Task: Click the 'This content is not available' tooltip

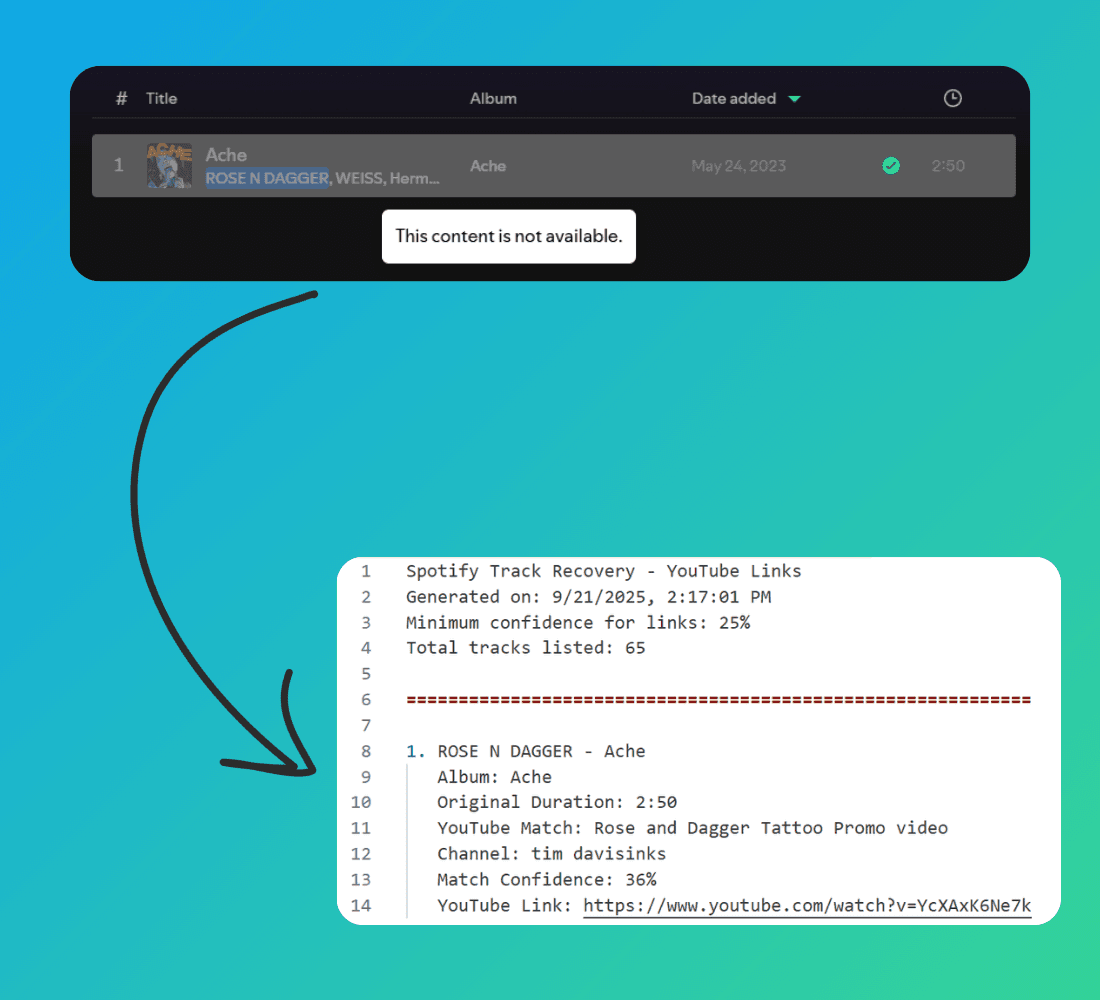Action: coord(508,236)
